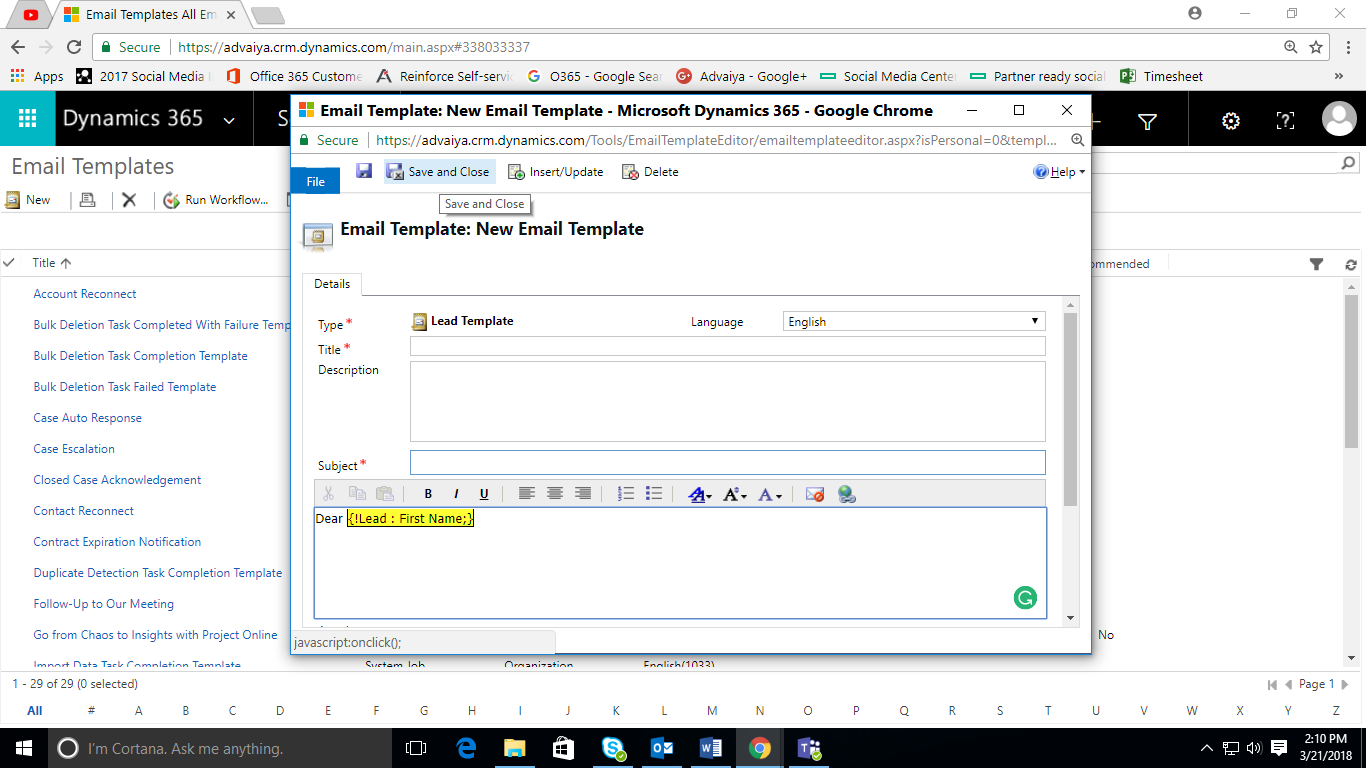The image size is (1366, 768).
Task: Expand the Dynamics 365 navigation chevron
Action: 229,121
